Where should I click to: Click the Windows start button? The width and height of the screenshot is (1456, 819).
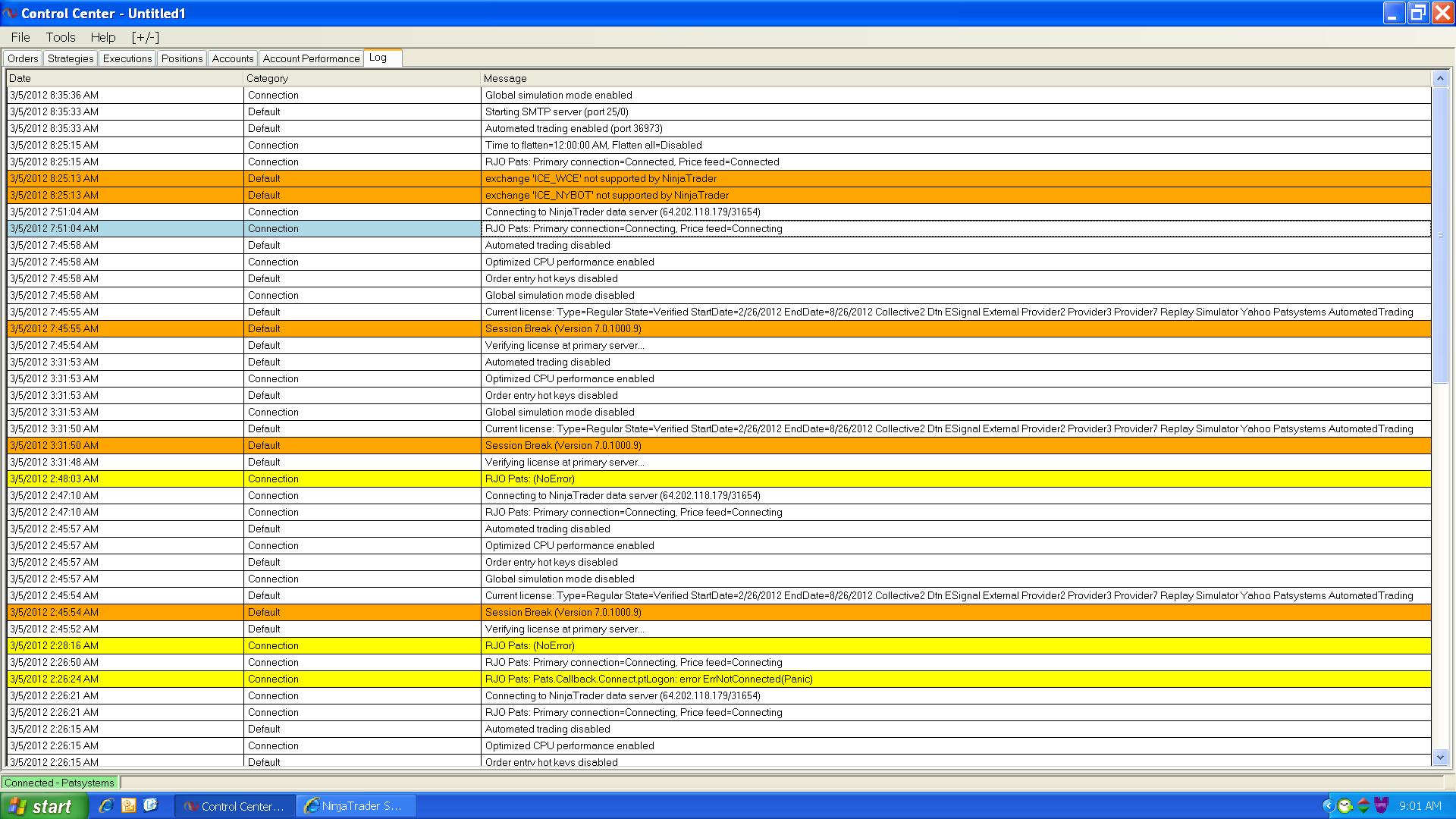tap(43, 806)
